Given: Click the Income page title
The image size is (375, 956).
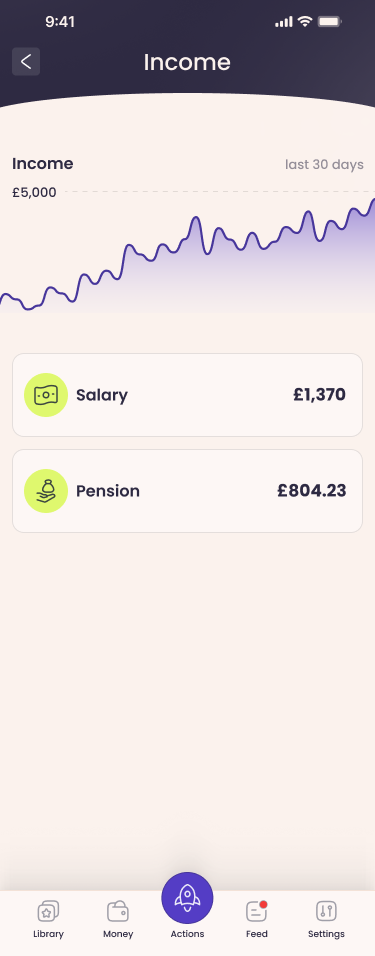Looking at the screenshot, I should (187, 62).
